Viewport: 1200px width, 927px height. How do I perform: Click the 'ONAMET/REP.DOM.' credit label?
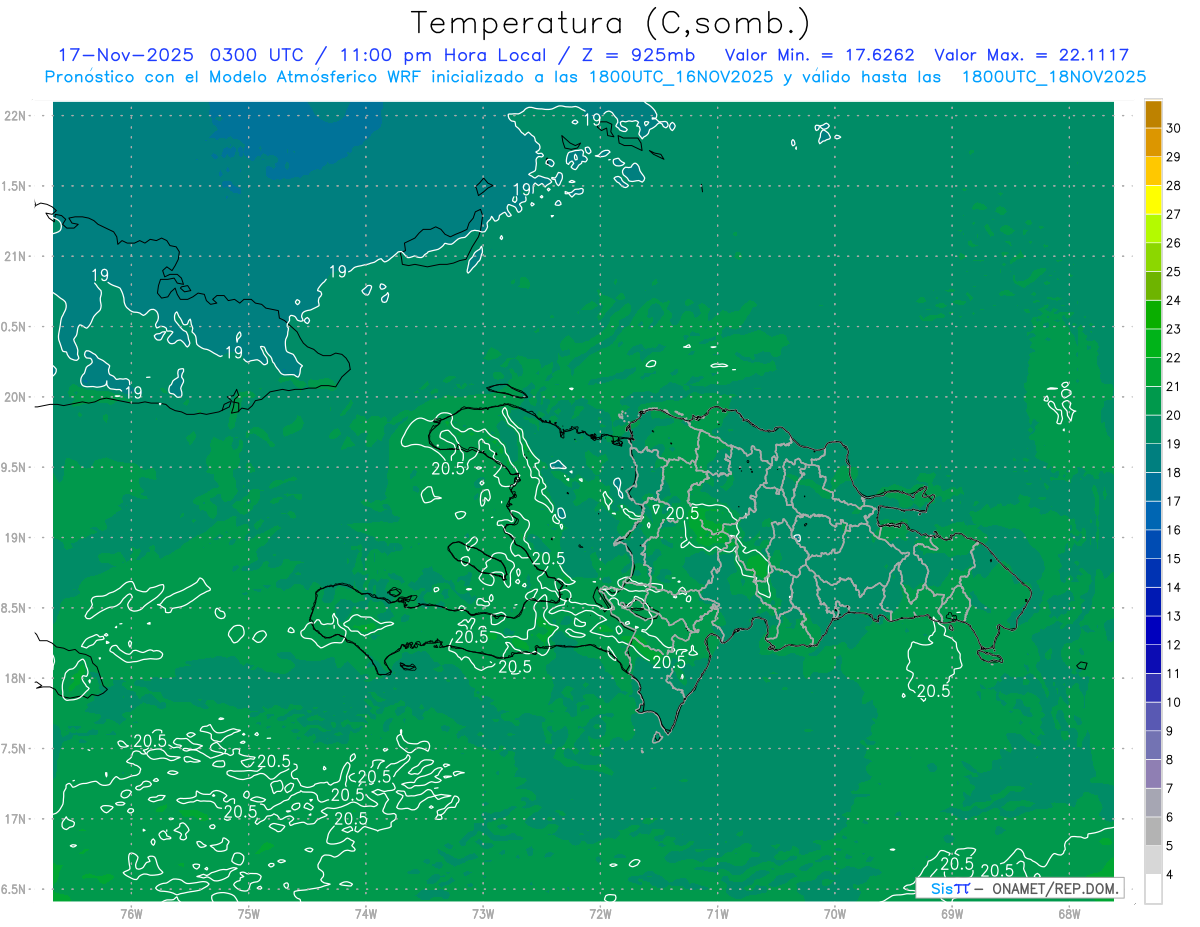(1053, 888)
